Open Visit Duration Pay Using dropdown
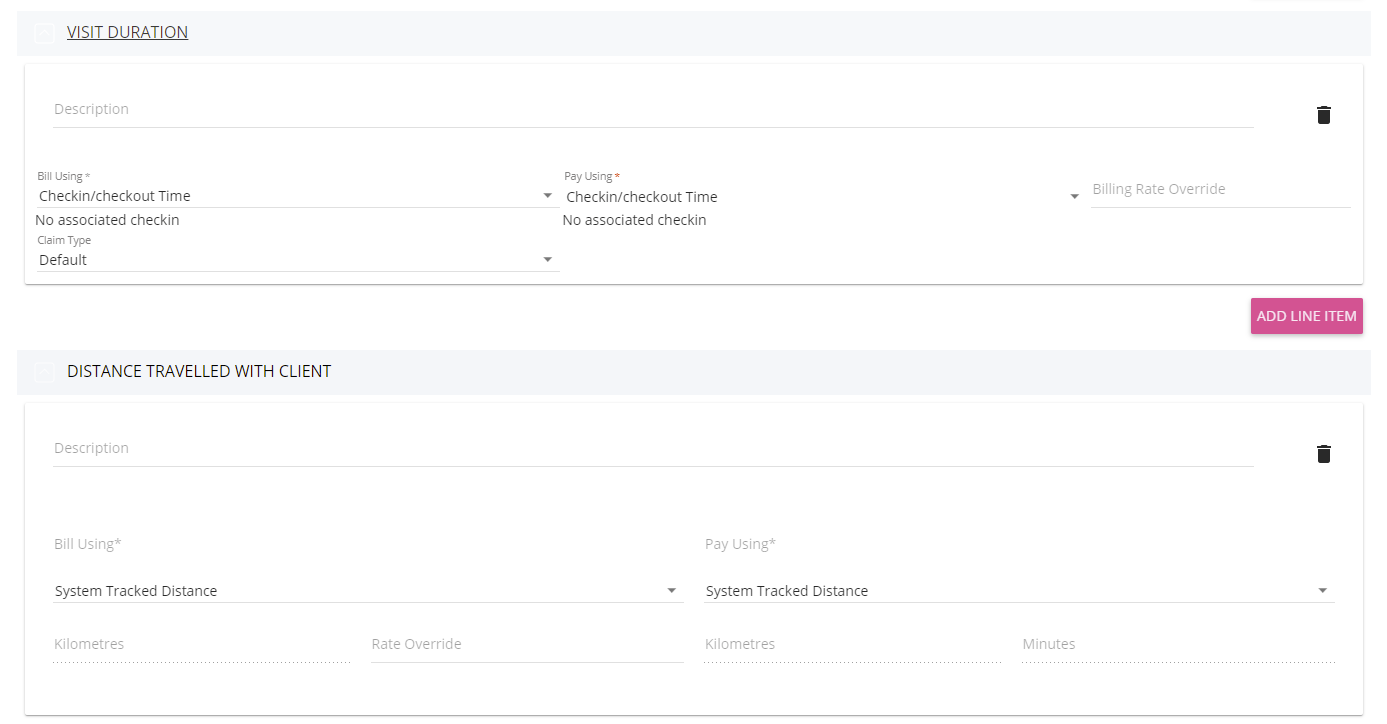1387x724 pixels. [823, 197]
